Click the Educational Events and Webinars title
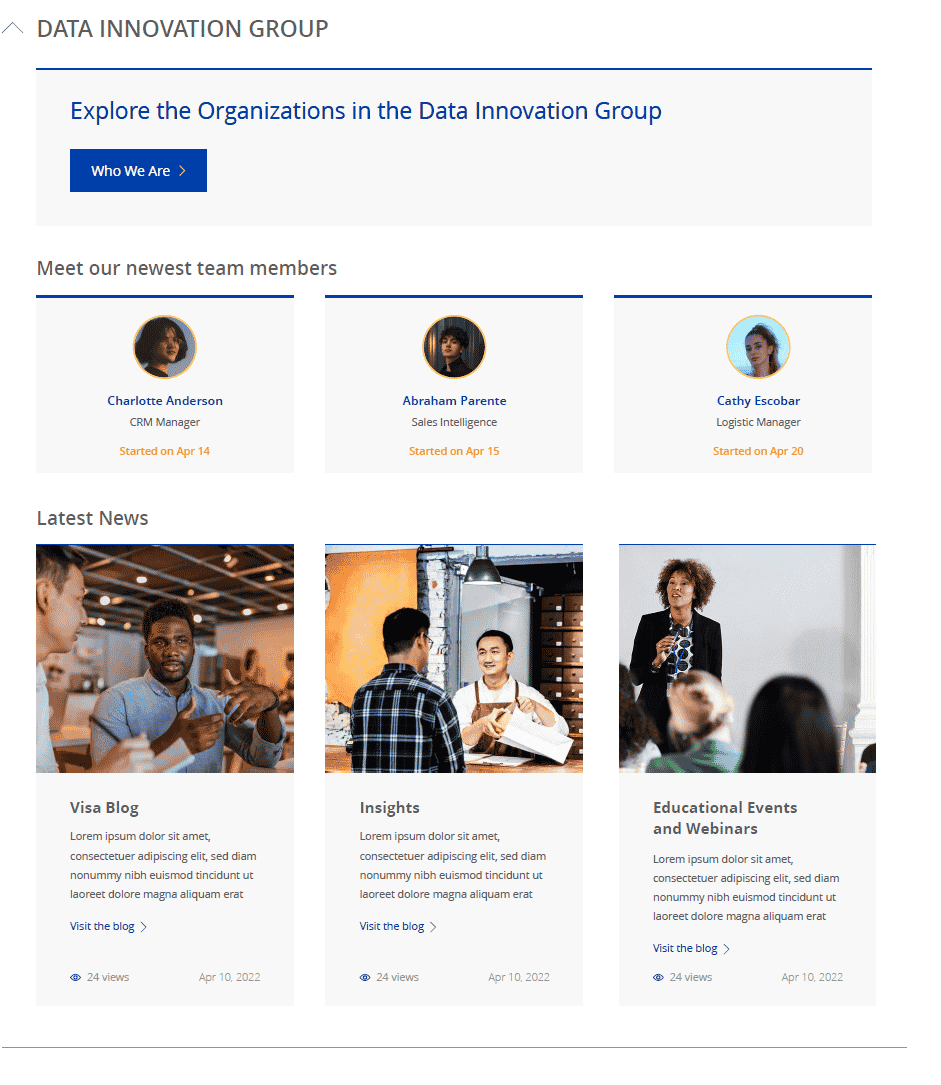 (x=725, y=818)
